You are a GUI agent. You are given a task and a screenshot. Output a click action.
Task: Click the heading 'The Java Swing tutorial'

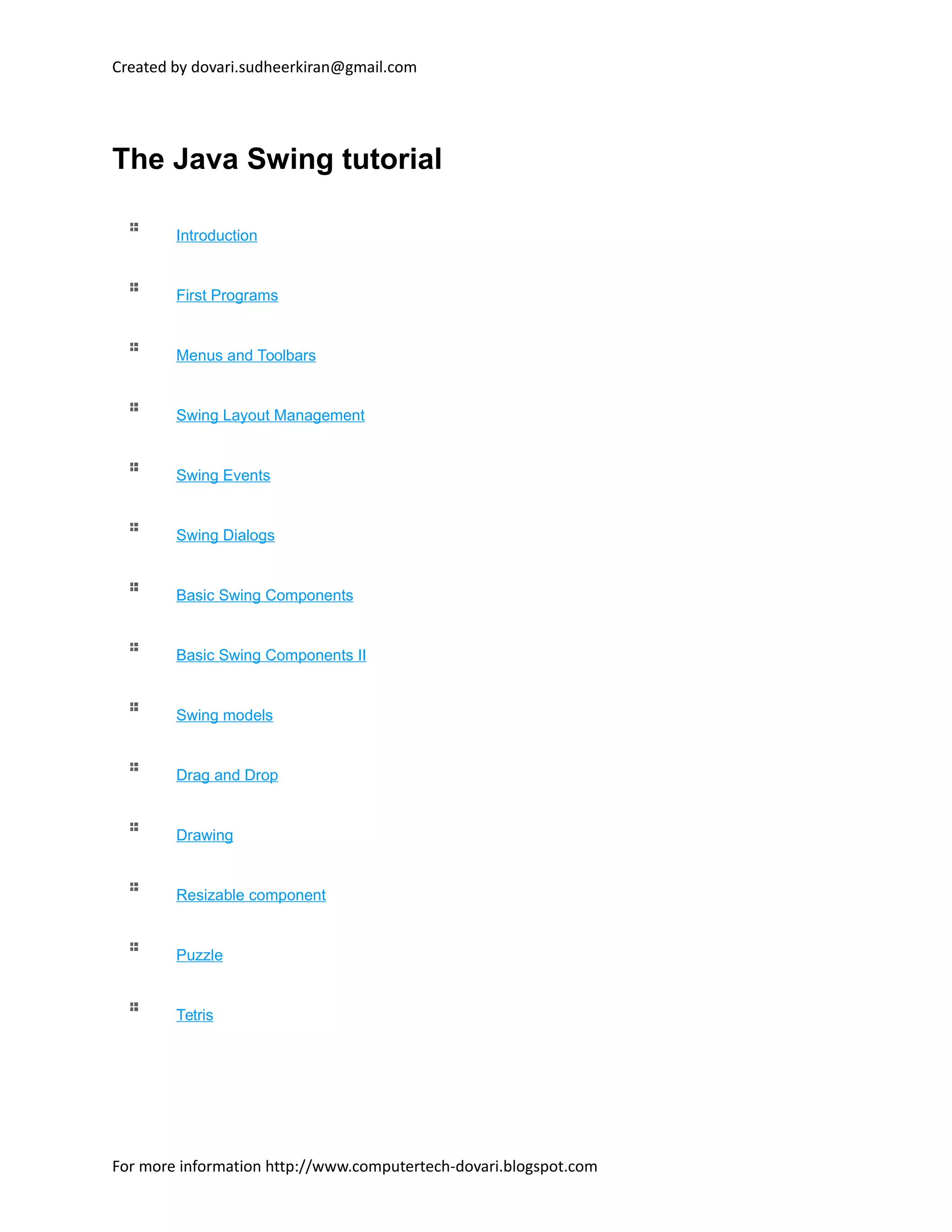pos(277,159)
